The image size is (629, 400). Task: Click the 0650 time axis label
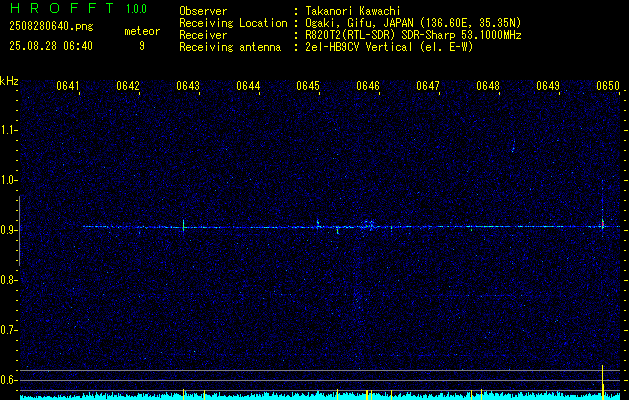click(607, 86)
